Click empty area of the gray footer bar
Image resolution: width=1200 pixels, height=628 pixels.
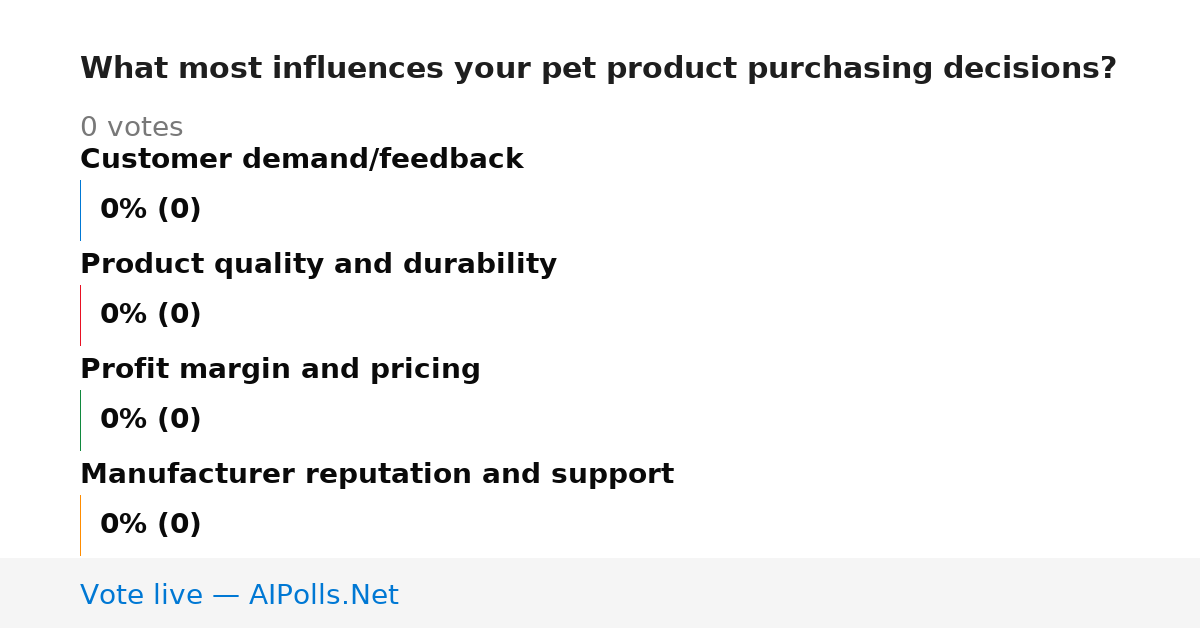[x=800, y=593]
